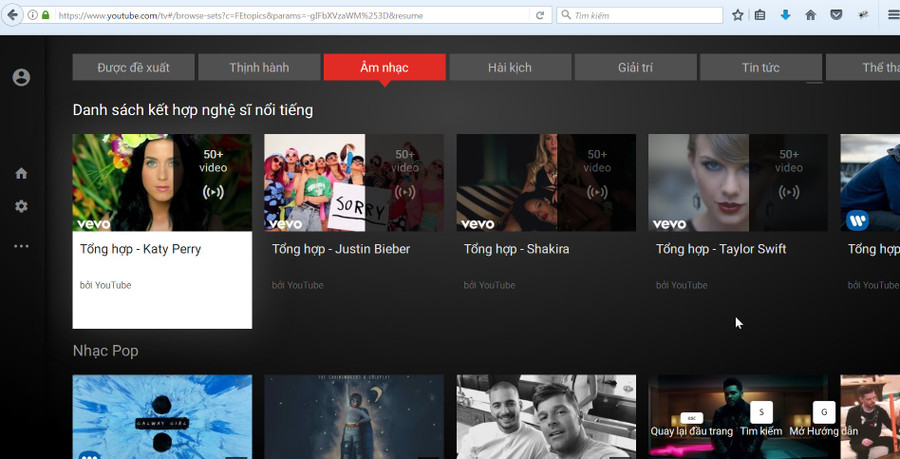Viewport: 900px width, 459px height.
Task: Switch to Thịnh hành tab
Action: click(x=259, y=67)
